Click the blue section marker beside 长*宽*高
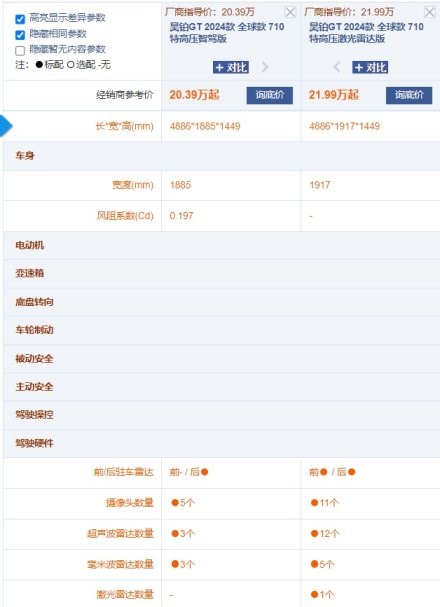Image resolution: width=440 pixels, height=607 pixels. 6,126
